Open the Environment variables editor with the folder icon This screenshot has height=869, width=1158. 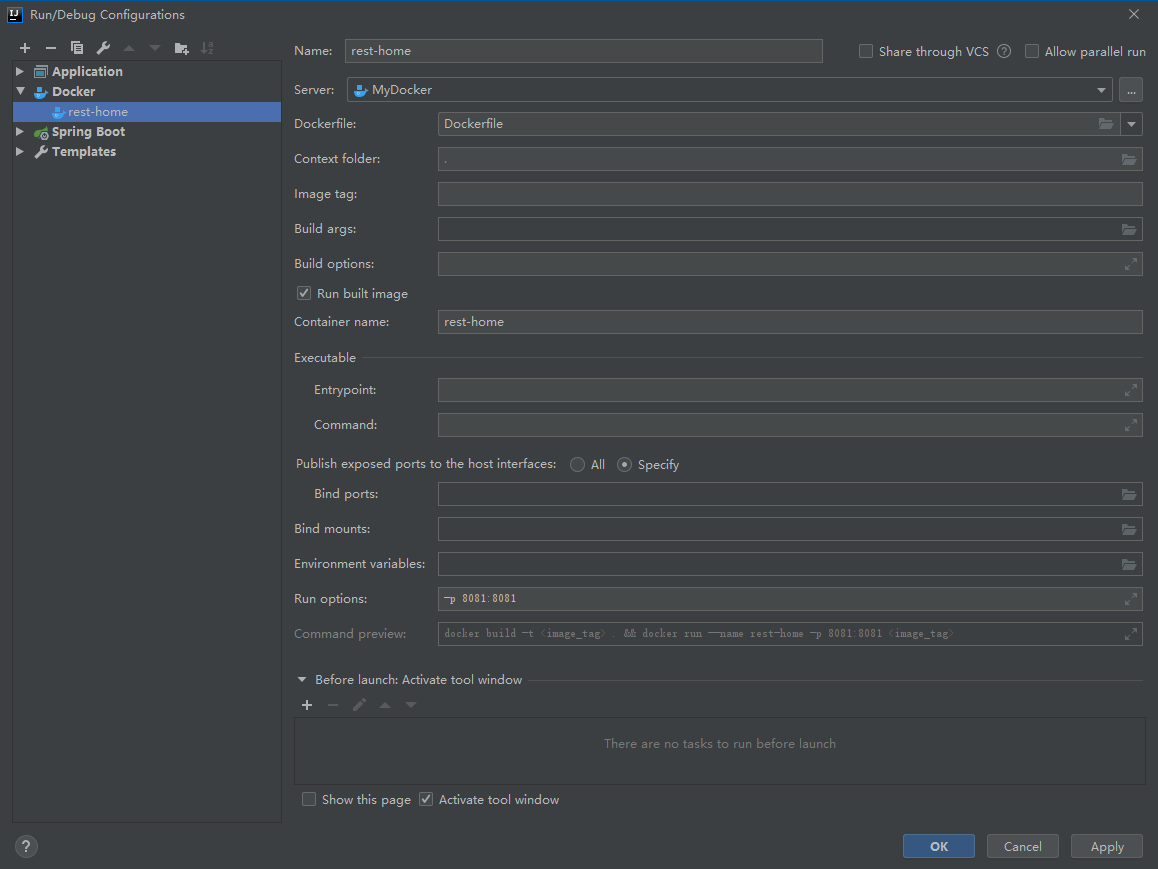tap(1129, 565)
